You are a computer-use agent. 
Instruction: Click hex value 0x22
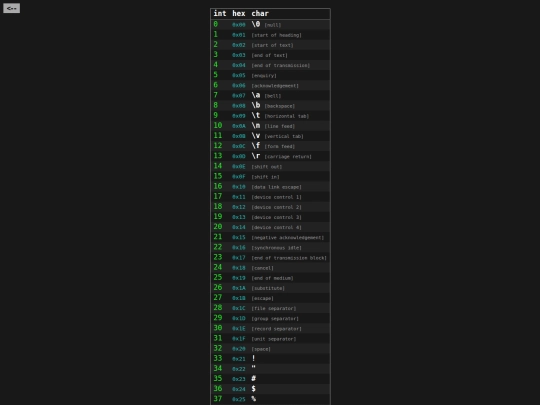tap(239, 369)
